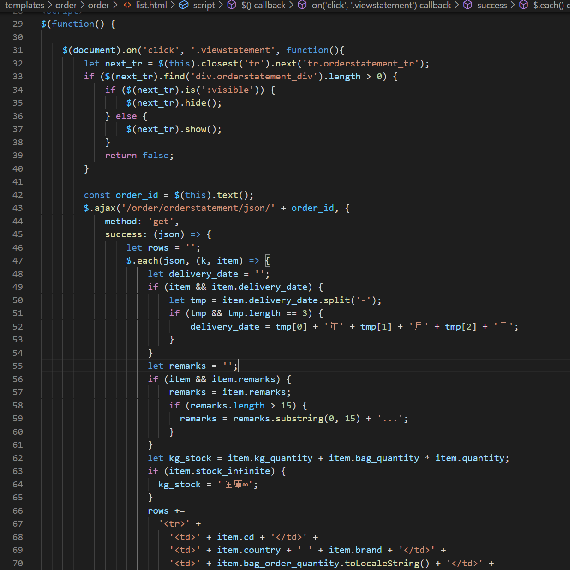Open the list.html breadcrumb item
Screen dimensions: 570x570
pos(152,5)
